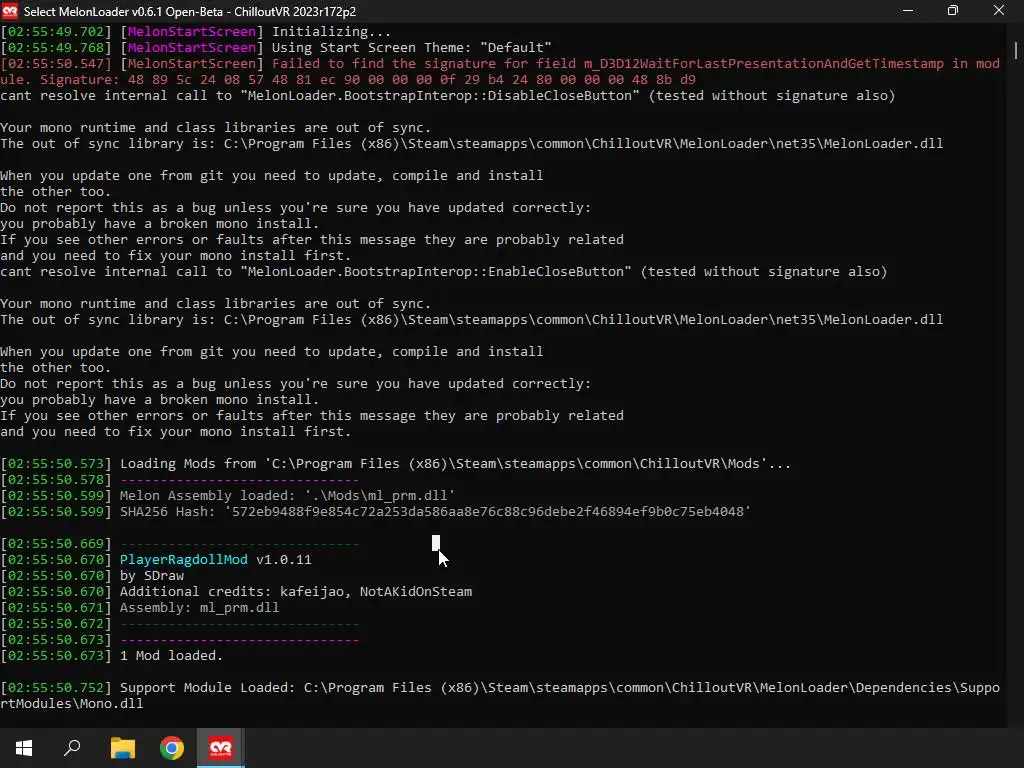Click the MelonLoader console title bar icon
This screenshot has width=1024, height=768.
[x=10, y=11]
